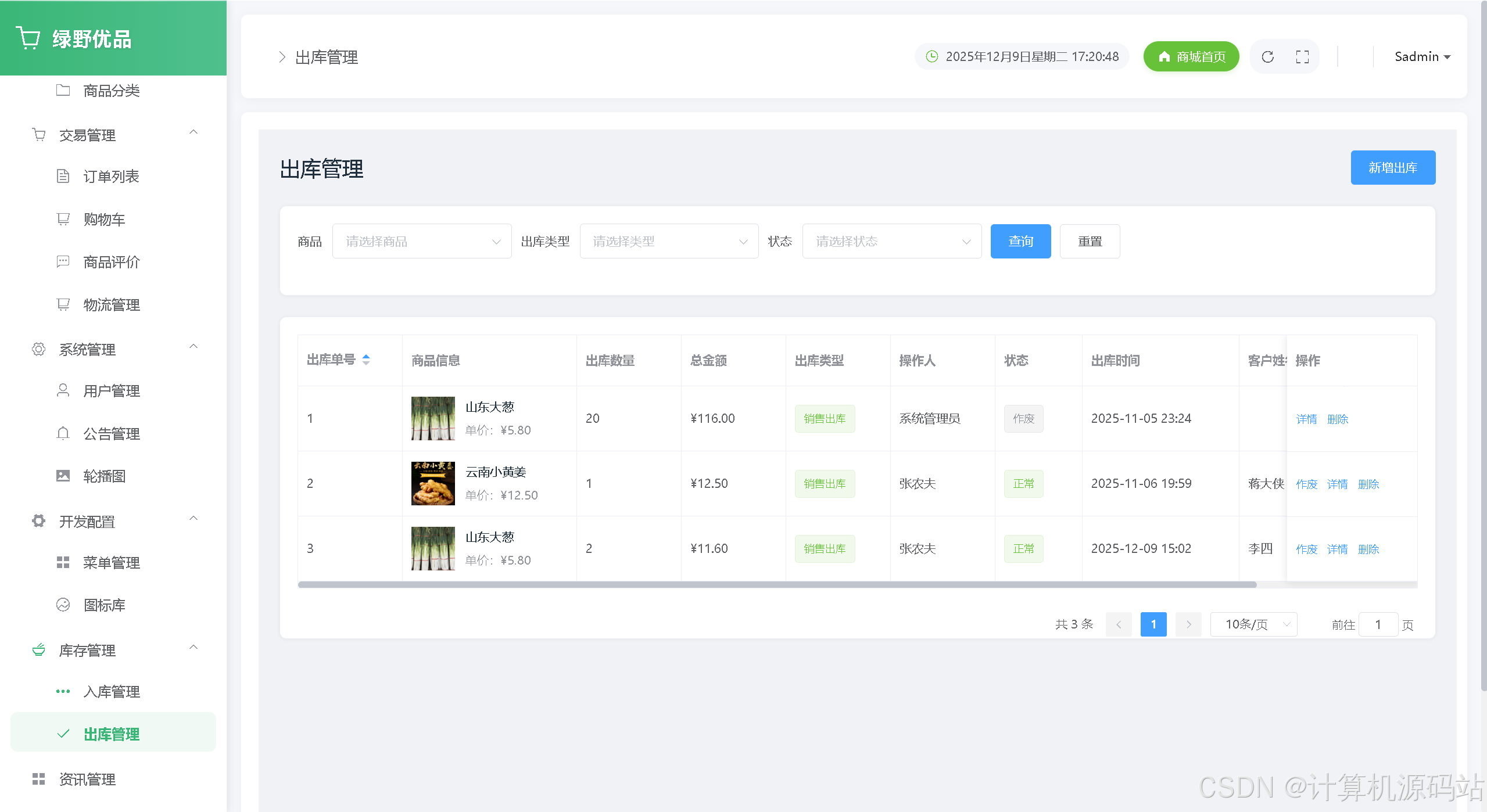Click the shopping cart logo icon
This screenshot has height=812, width=1487.
coord(28,38)
